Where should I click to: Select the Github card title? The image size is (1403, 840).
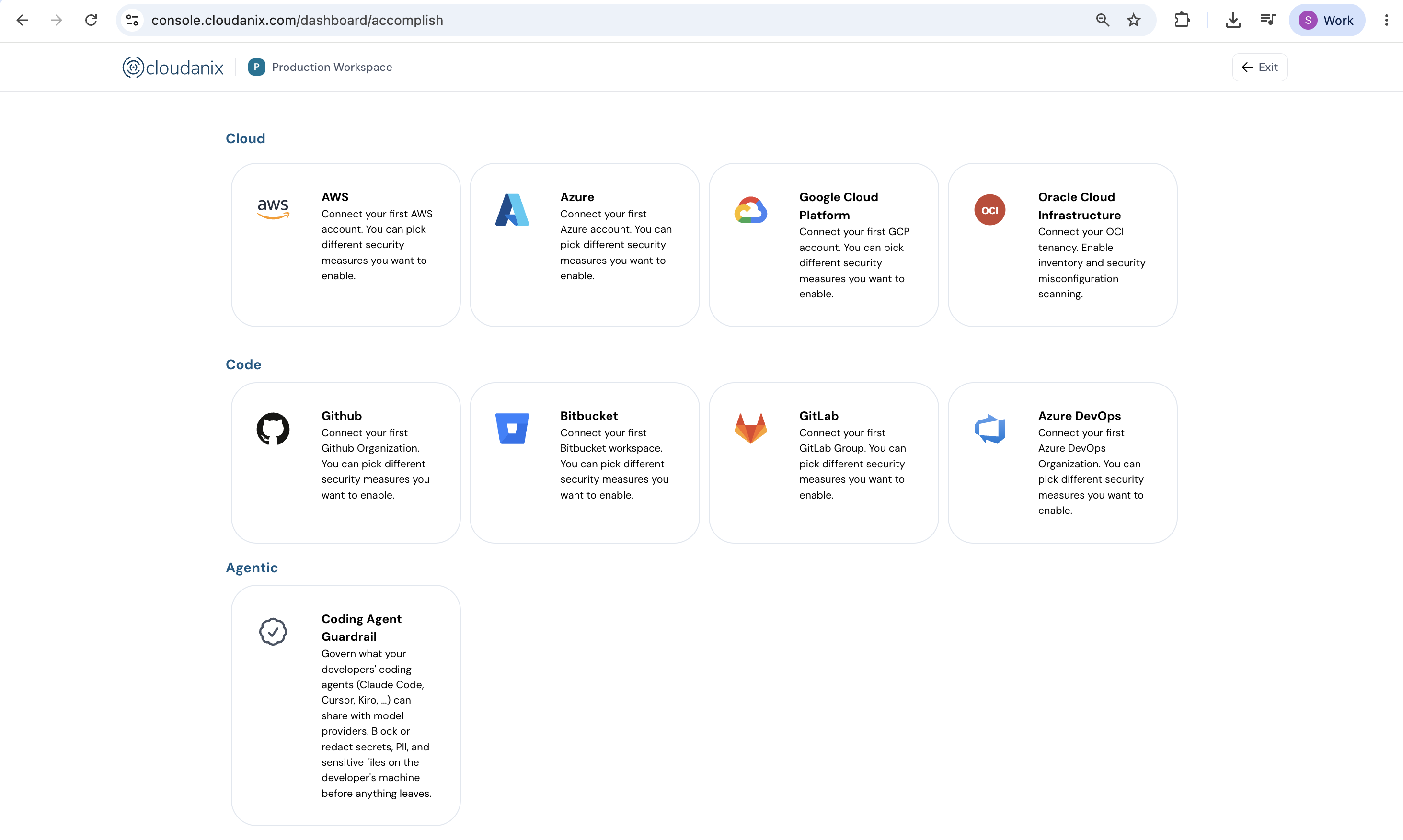[342, 416]
